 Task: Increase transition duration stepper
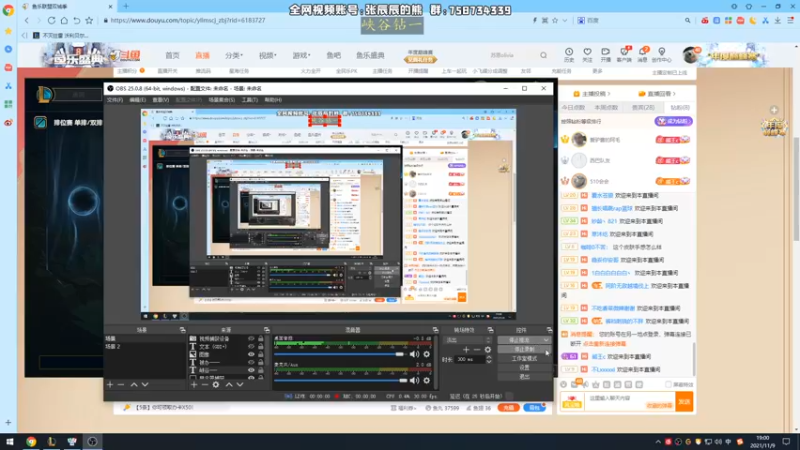point(489,357)
